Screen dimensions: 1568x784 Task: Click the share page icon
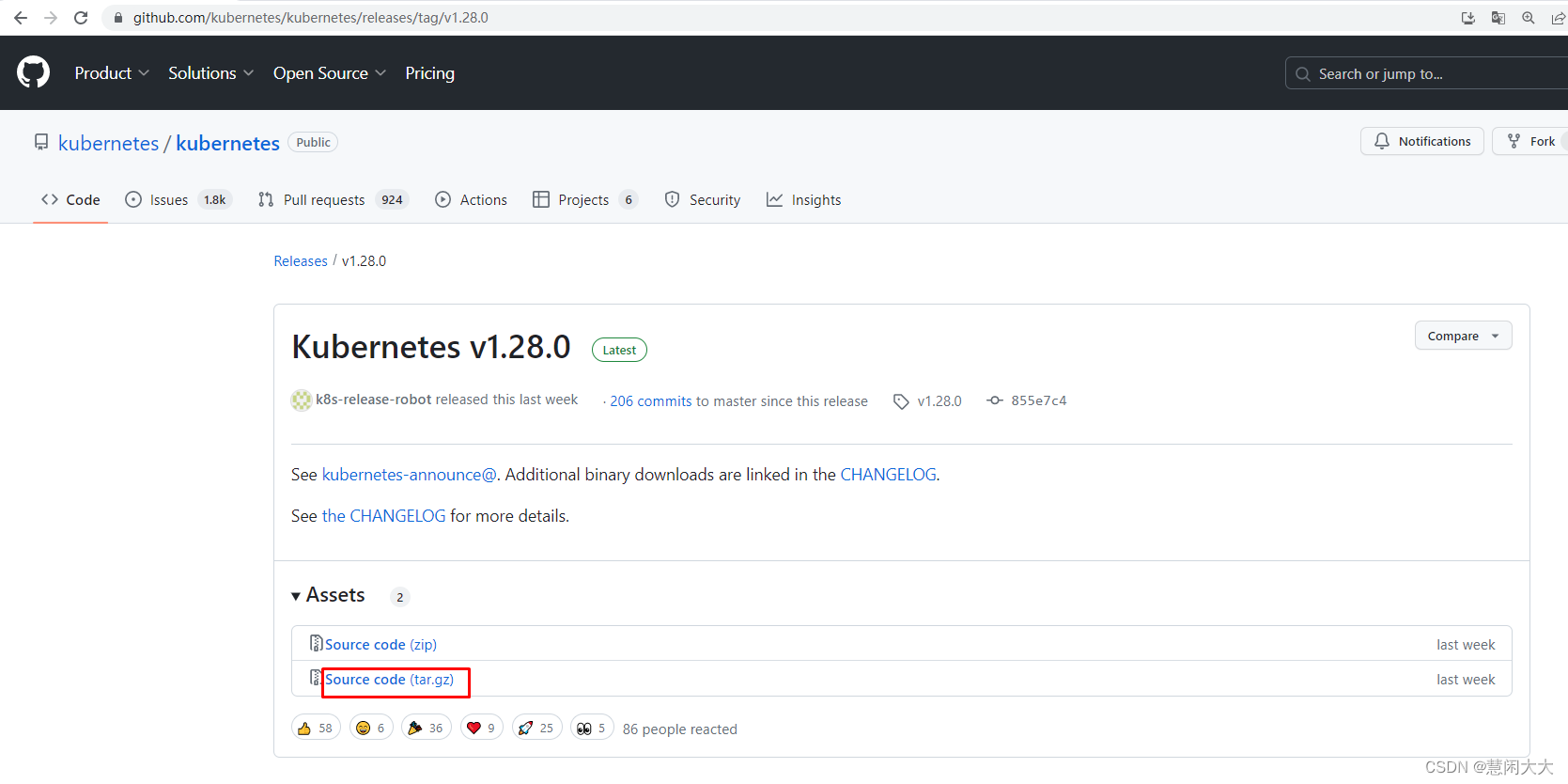click(1558, 18)
